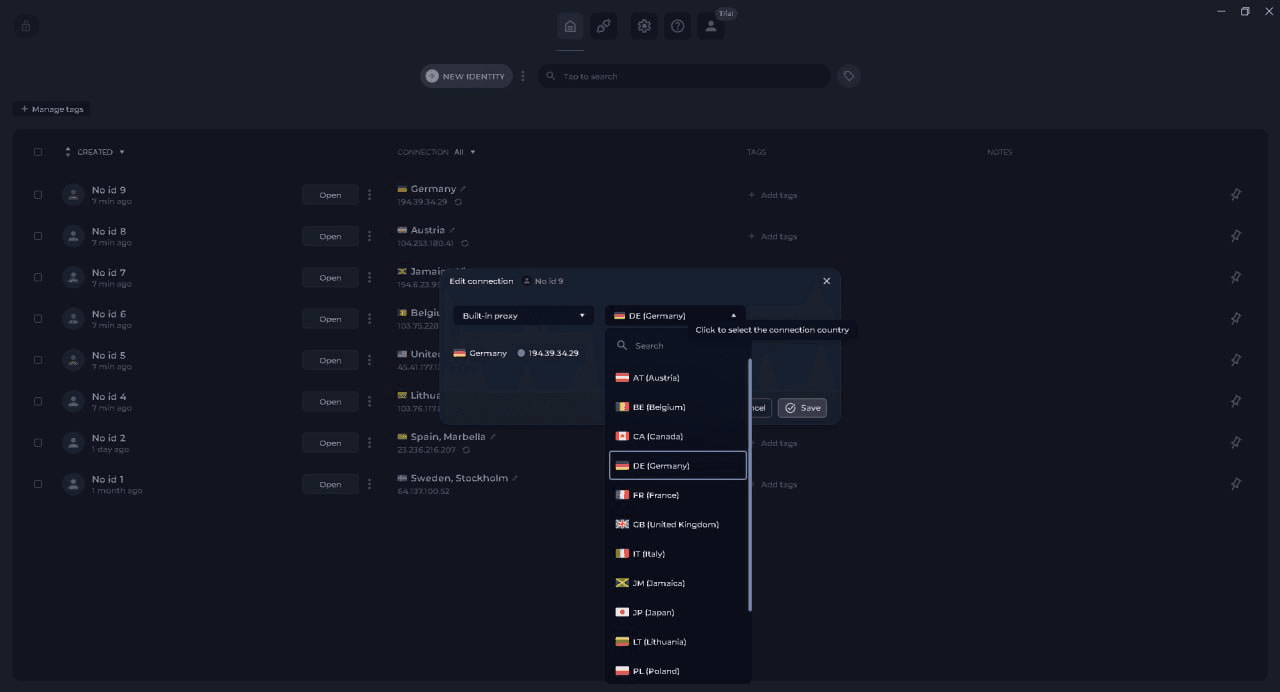The image size is (1280, 692).
Task: Pin the No id 6 identity
Action: [1236, 319]
